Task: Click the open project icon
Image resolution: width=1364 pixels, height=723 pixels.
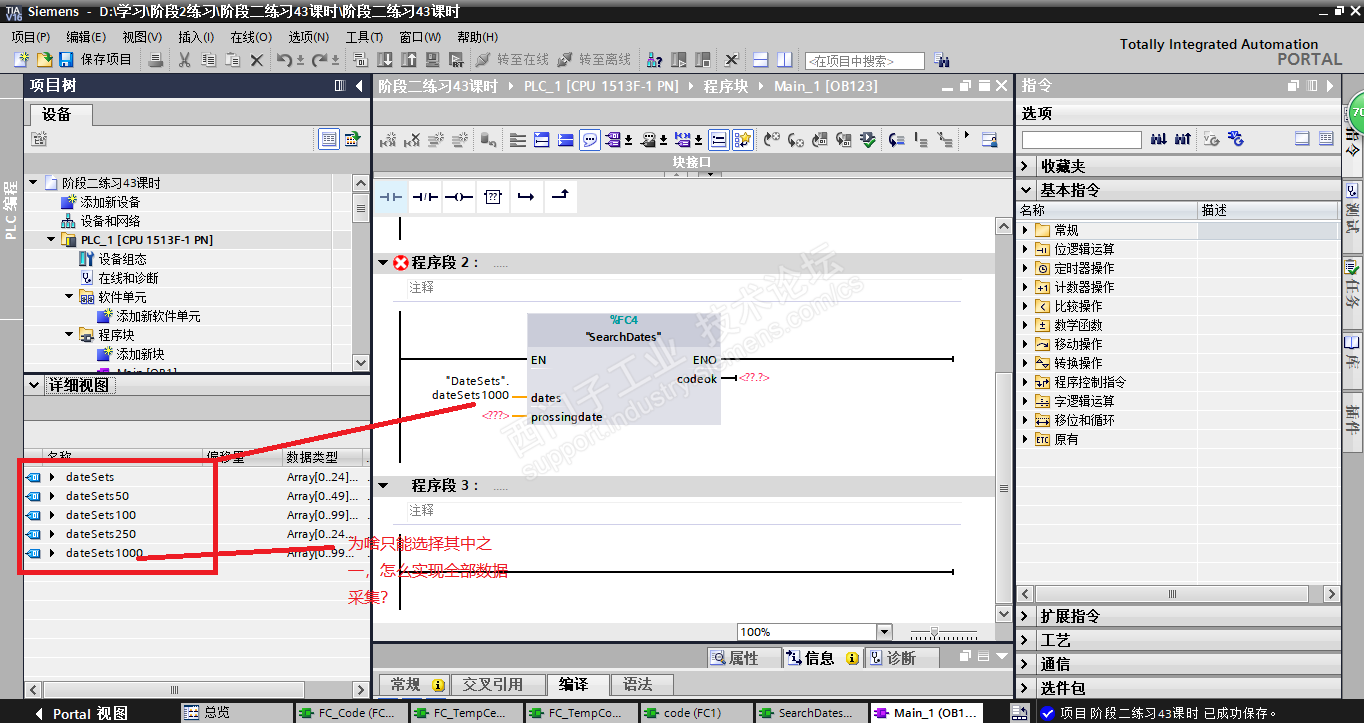Action: coord(44,60)
